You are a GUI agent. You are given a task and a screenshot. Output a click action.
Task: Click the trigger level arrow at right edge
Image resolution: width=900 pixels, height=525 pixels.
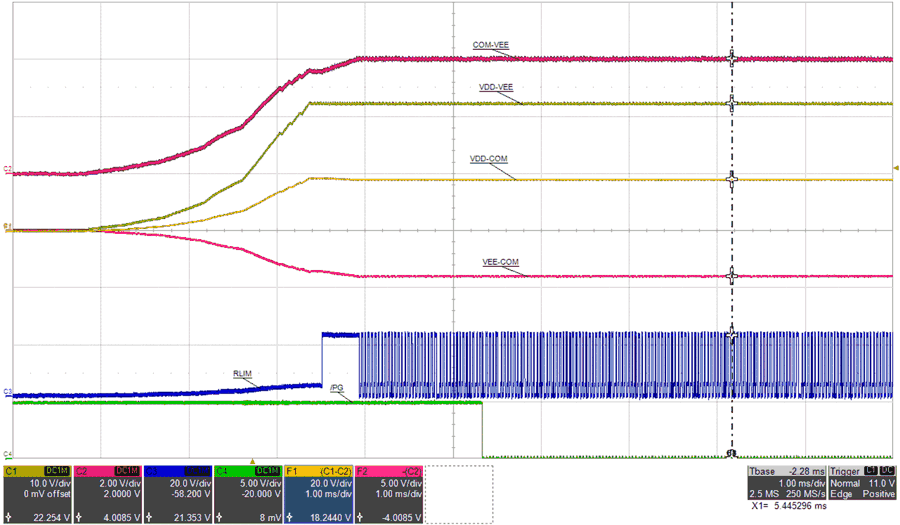(x=896, y=168)
